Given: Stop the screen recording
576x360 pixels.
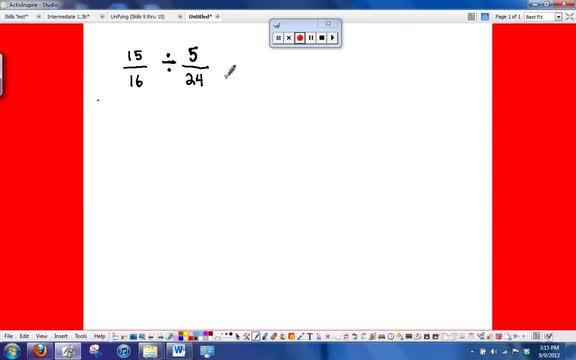Looking at the screenshot, I should tap(321, 37).
